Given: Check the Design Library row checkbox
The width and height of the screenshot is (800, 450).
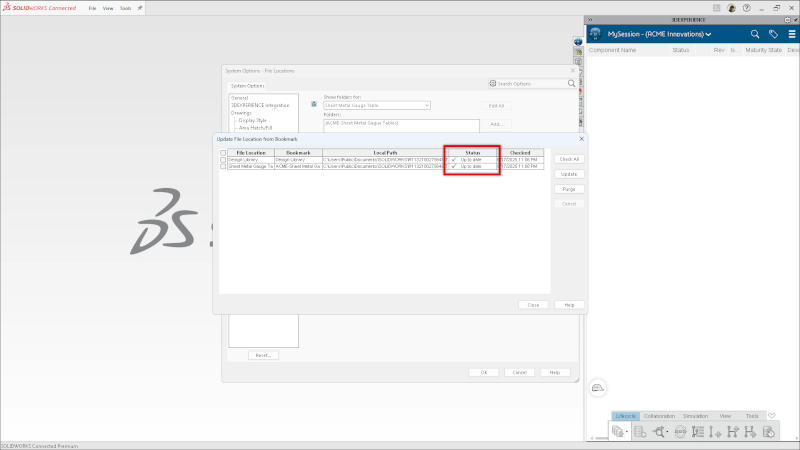Looking at the screenshot, I should click(x=223, y=160).
